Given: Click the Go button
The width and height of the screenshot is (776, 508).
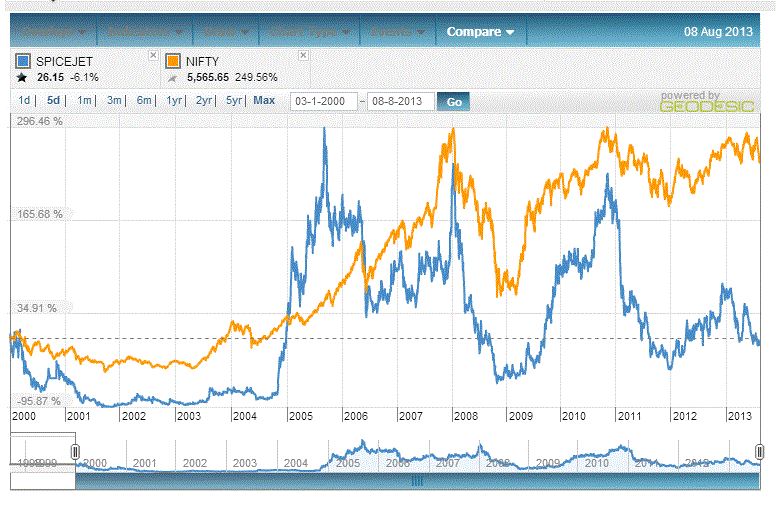Looking at the screenshot, I should 454,102.
